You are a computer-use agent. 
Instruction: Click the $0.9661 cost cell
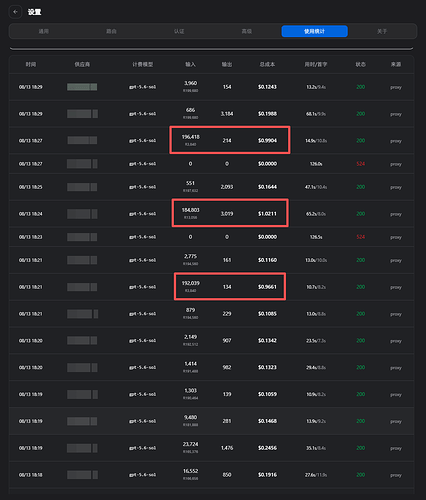click(x=267, y=287)
